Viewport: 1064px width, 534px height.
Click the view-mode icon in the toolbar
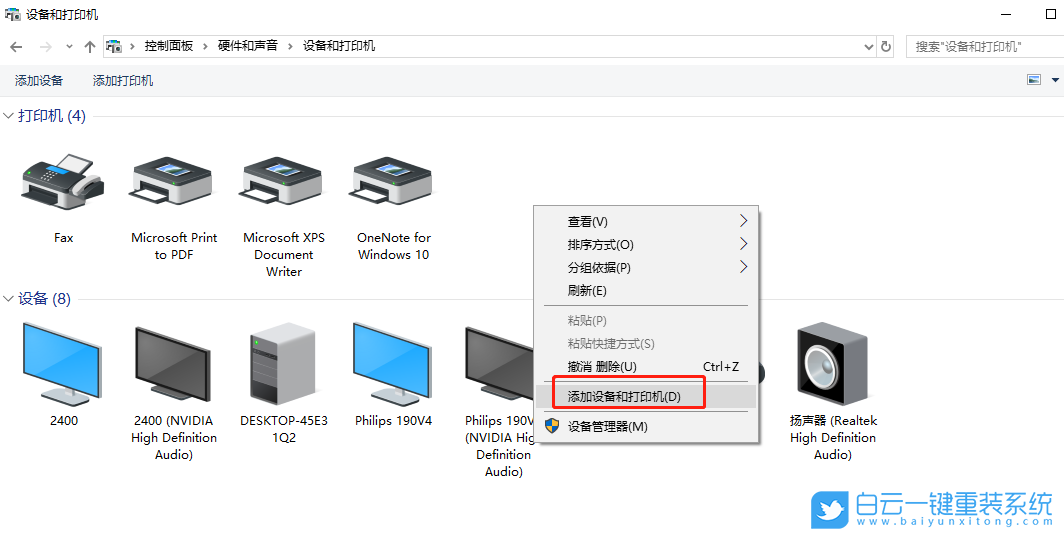(1034, 80)
